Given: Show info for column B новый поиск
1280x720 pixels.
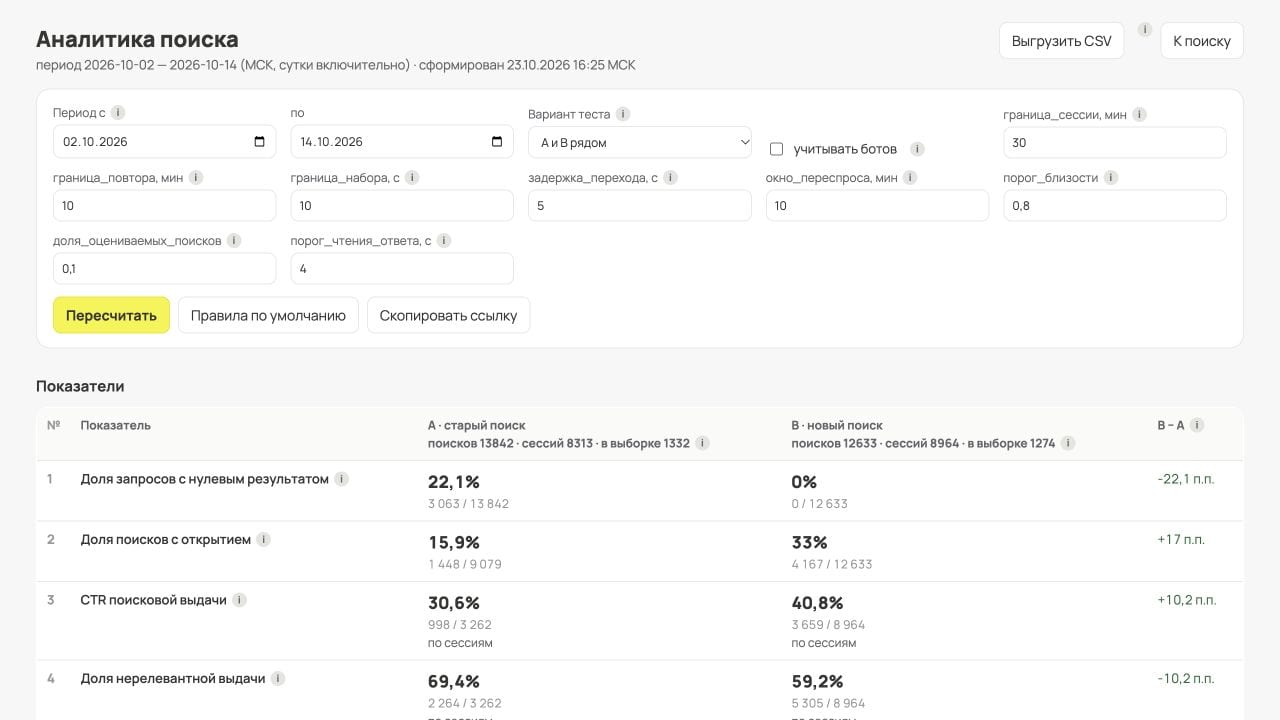Looking at the screenshot, I should 1068,443.
